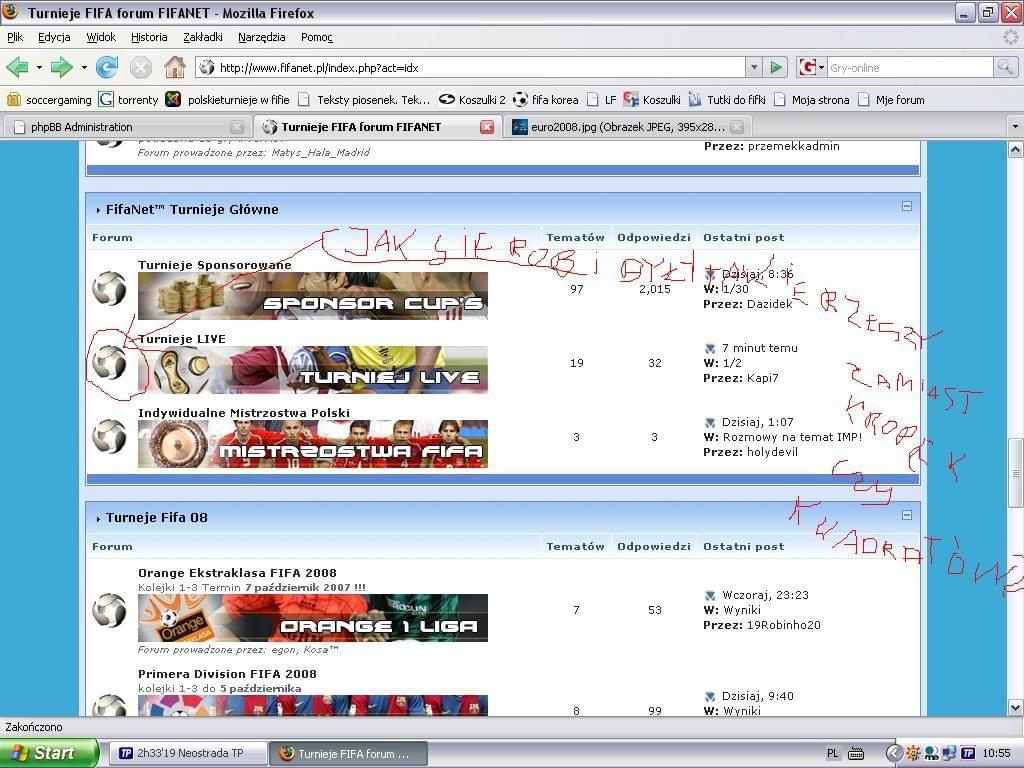Open the Koszulki 2 bookmark
Screen dimensions: 1024x768
(472, 100)
